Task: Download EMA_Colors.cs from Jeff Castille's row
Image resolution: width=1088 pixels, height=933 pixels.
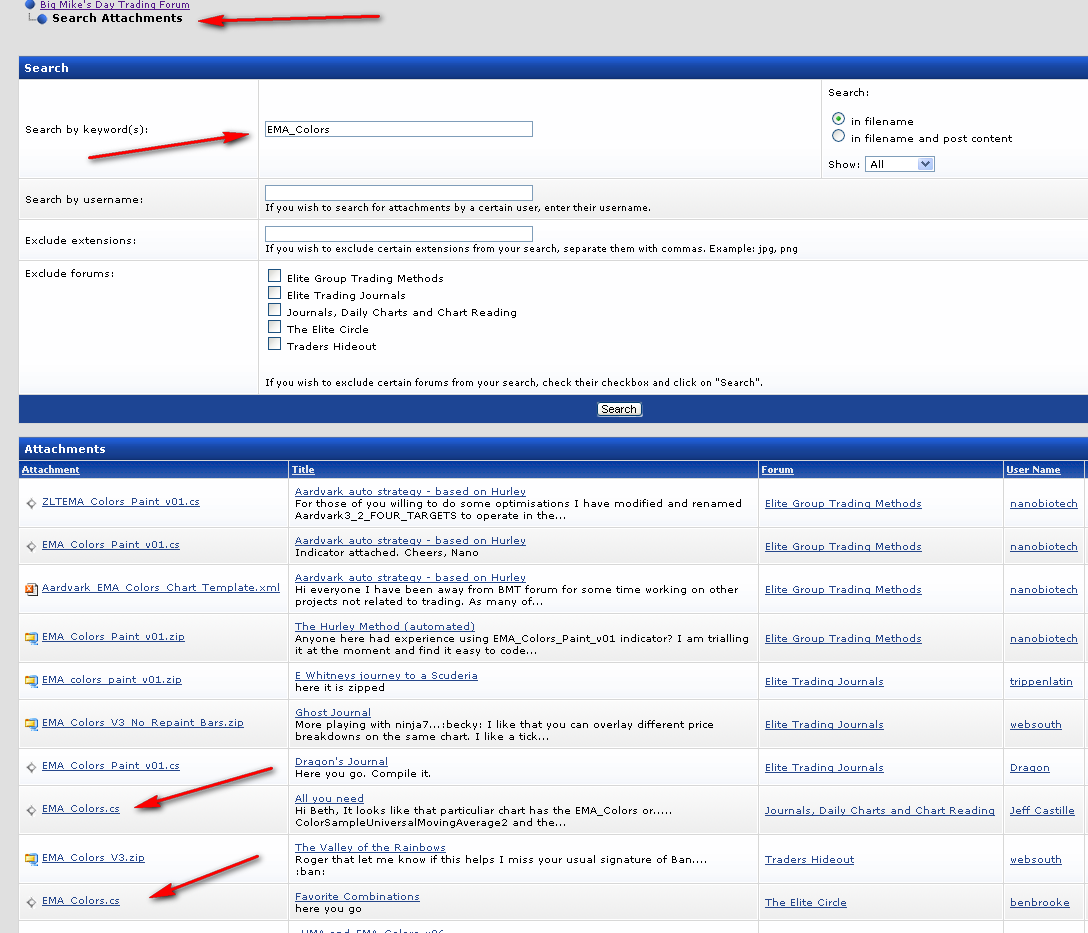Action: tap(80, 809)
